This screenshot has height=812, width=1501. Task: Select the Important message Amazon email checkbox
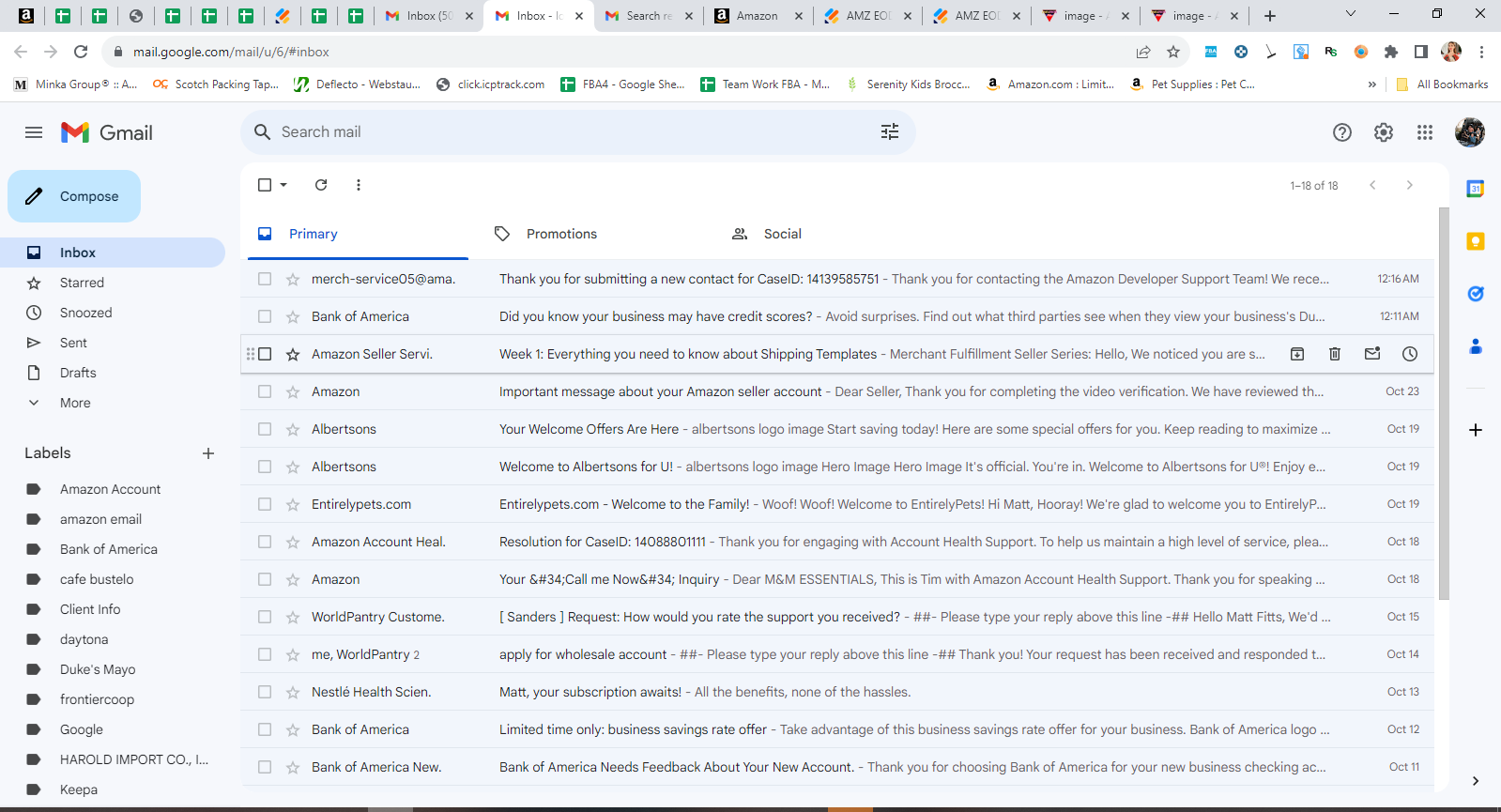265,391
